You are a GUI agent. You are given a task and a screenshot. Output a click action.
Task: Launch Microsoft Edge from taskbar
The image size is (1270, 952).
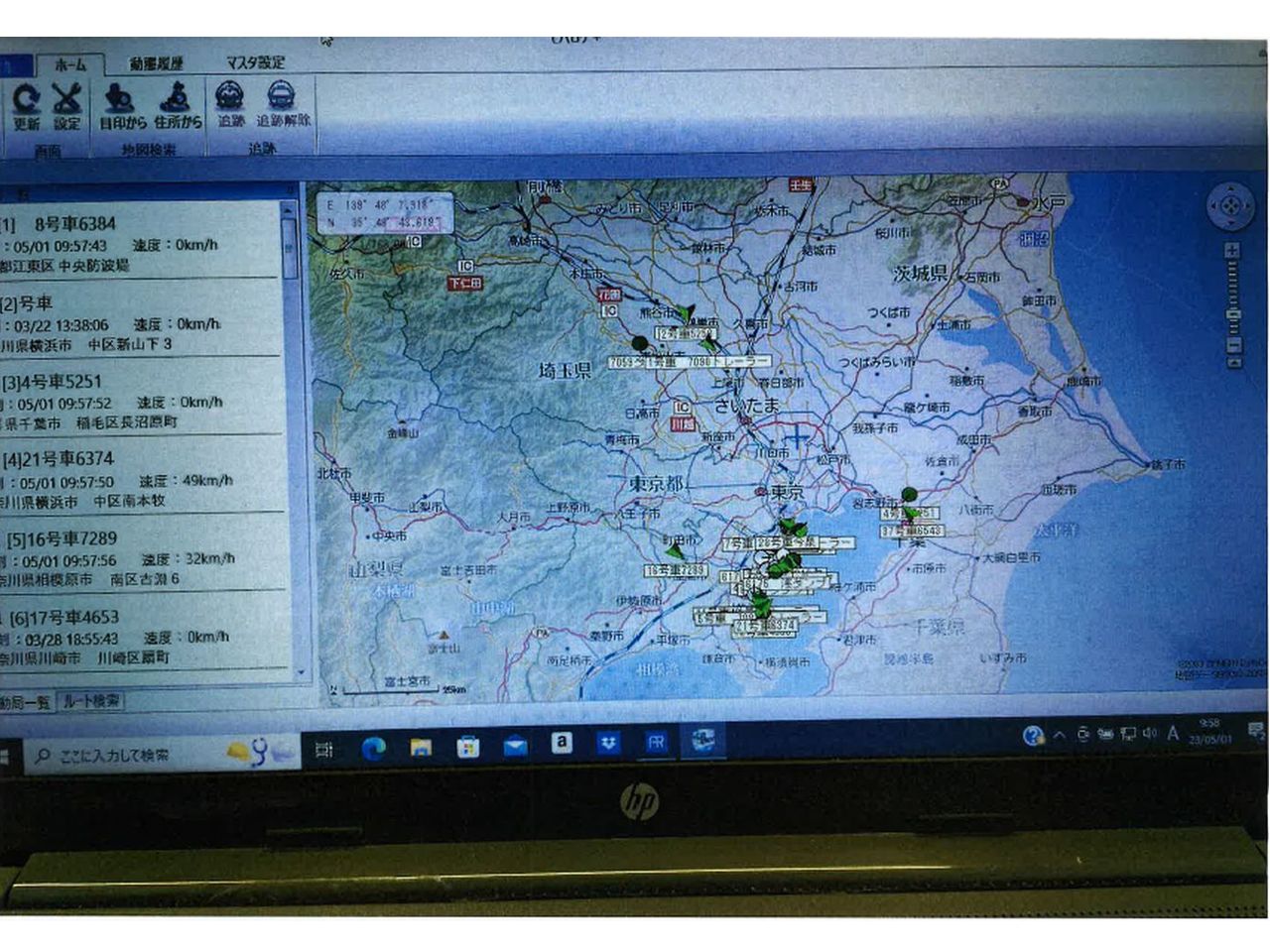(373, 748)
